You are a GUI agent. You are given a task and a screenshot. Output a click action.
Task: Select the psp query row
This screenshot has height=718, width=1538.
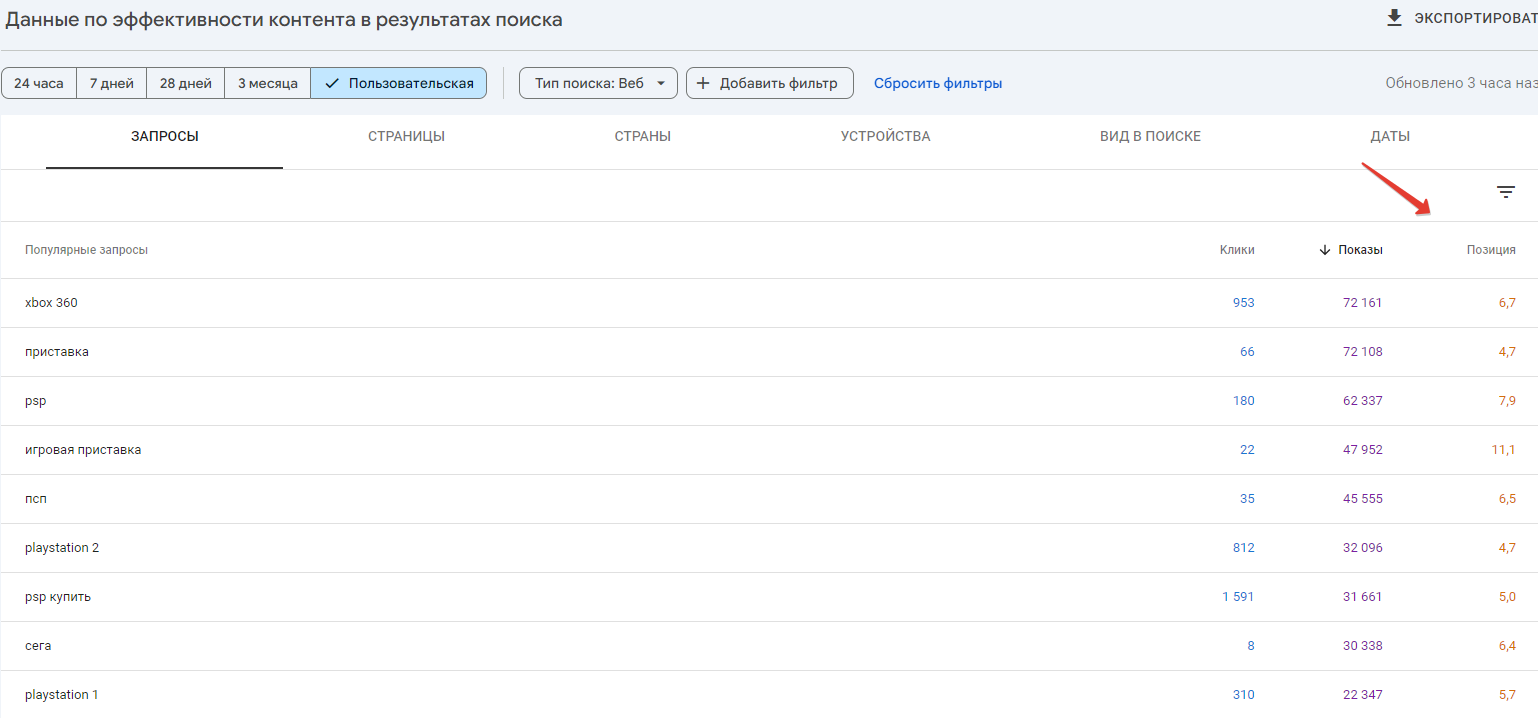(x=769, y=401)
